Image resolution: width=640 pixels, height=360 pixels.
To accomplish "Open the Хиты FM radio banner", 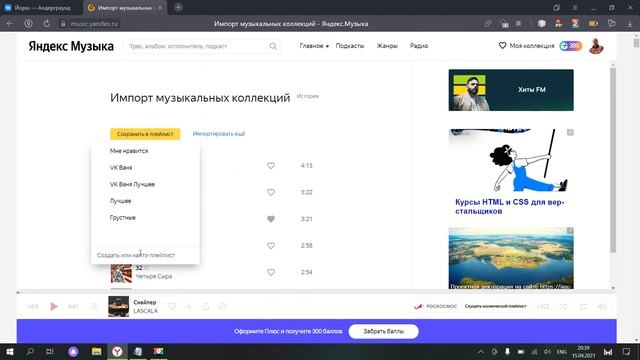I will point(511,90).
